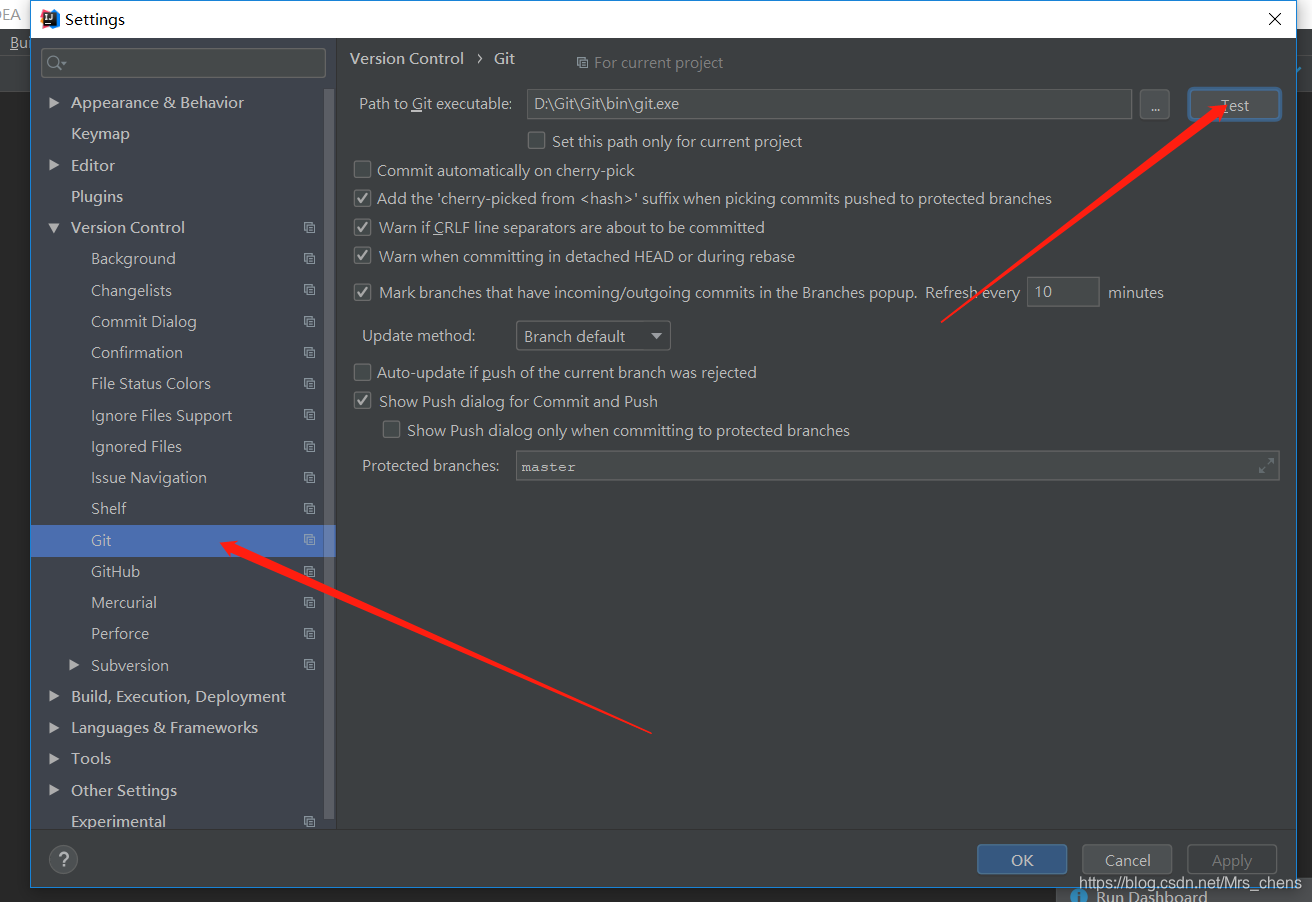Click the Path to Git executable field

point(829,104)
